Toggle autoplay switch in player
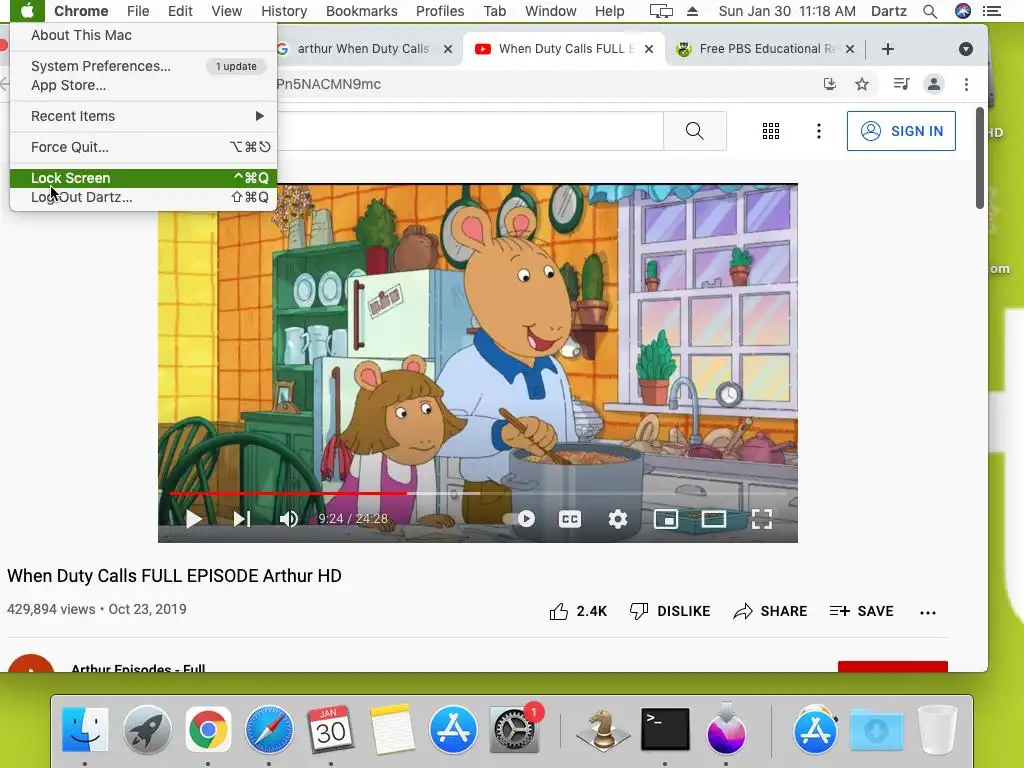 [520, 519]
